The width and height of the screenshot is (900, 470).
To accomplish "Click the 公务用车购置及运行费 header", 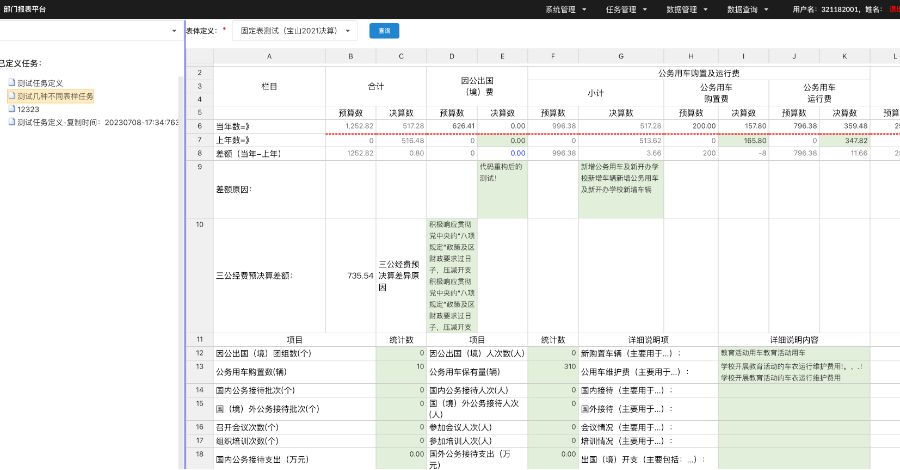I will click(x=699, y=73).
